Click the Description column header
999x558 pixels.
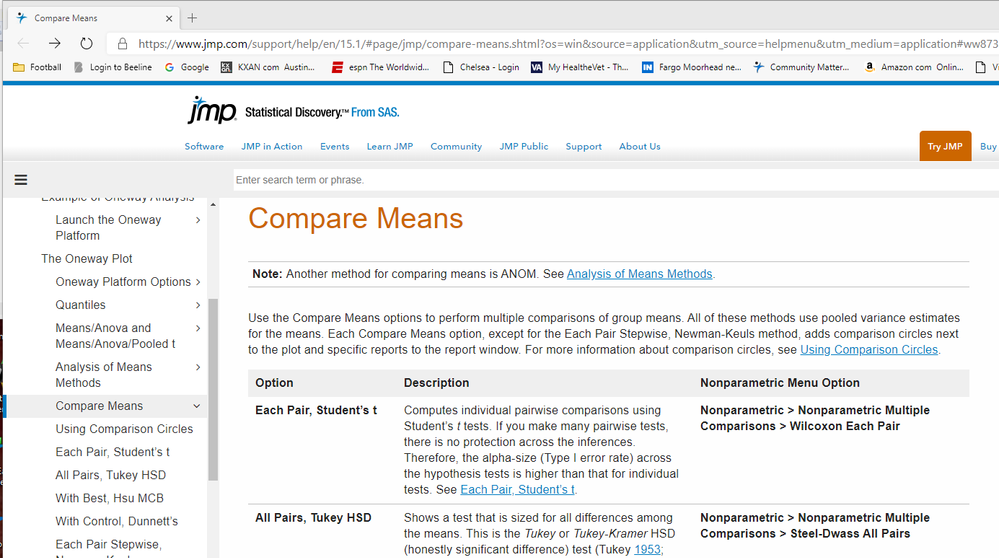pos(436,383)
